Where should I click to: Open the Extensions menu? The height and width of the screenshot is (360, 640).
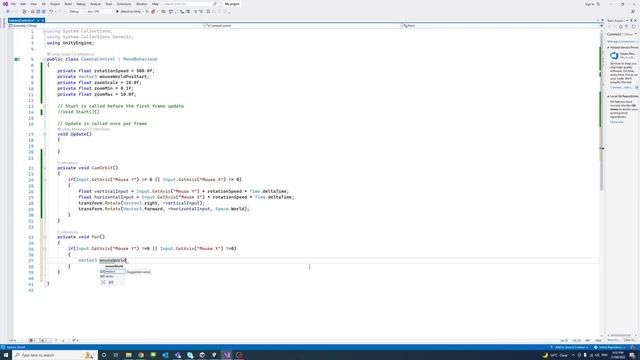click(124, 4)
